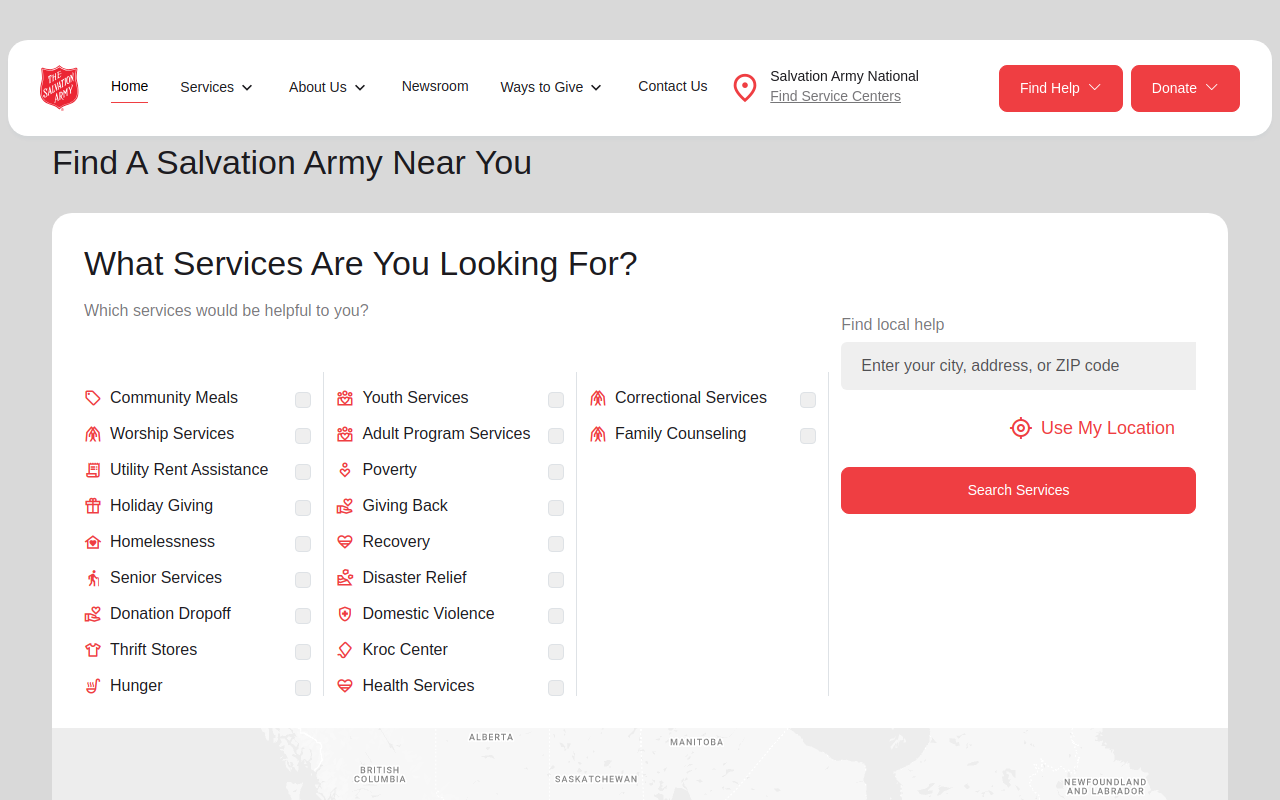
Task: Check the Community Meals checkbox
Action: pos(303,400)
